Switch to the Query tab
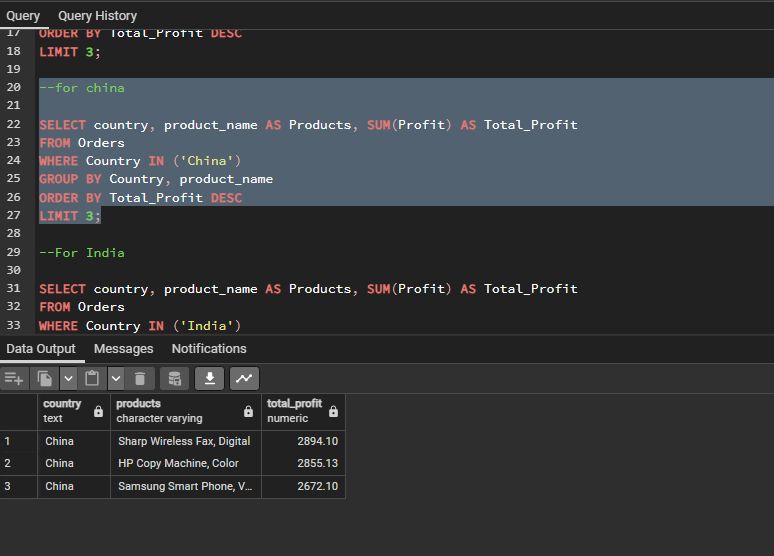Viewport: 774px width, 556px height. [23, 16]
